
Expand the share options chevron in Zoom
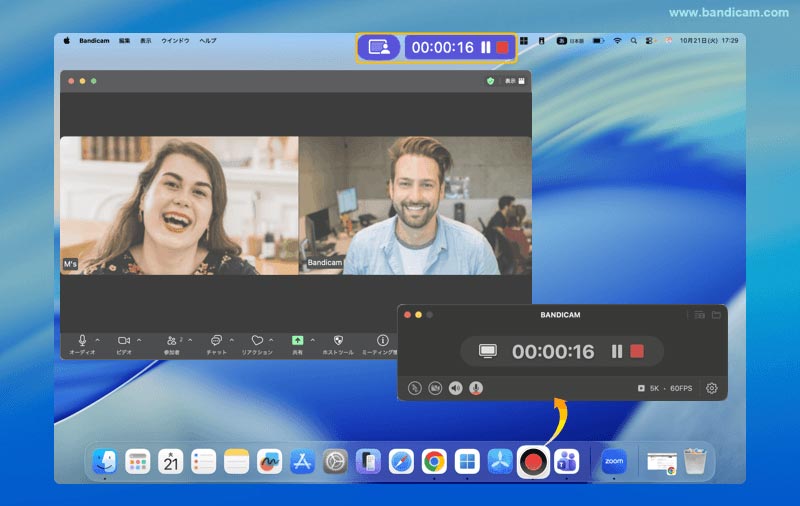pyautogui.click(x=312, y=340)
